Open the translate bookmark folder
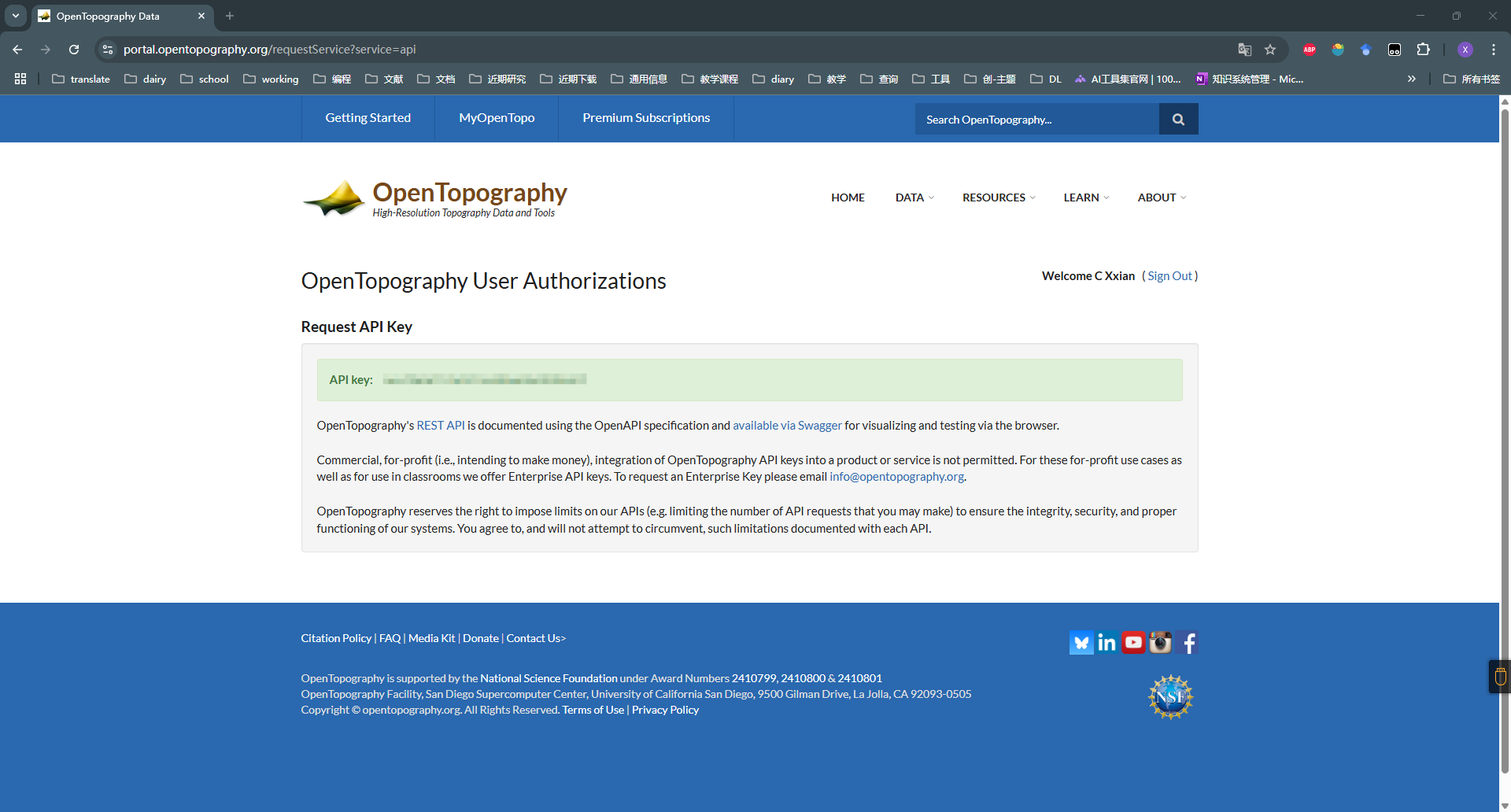 click(81, 79)
